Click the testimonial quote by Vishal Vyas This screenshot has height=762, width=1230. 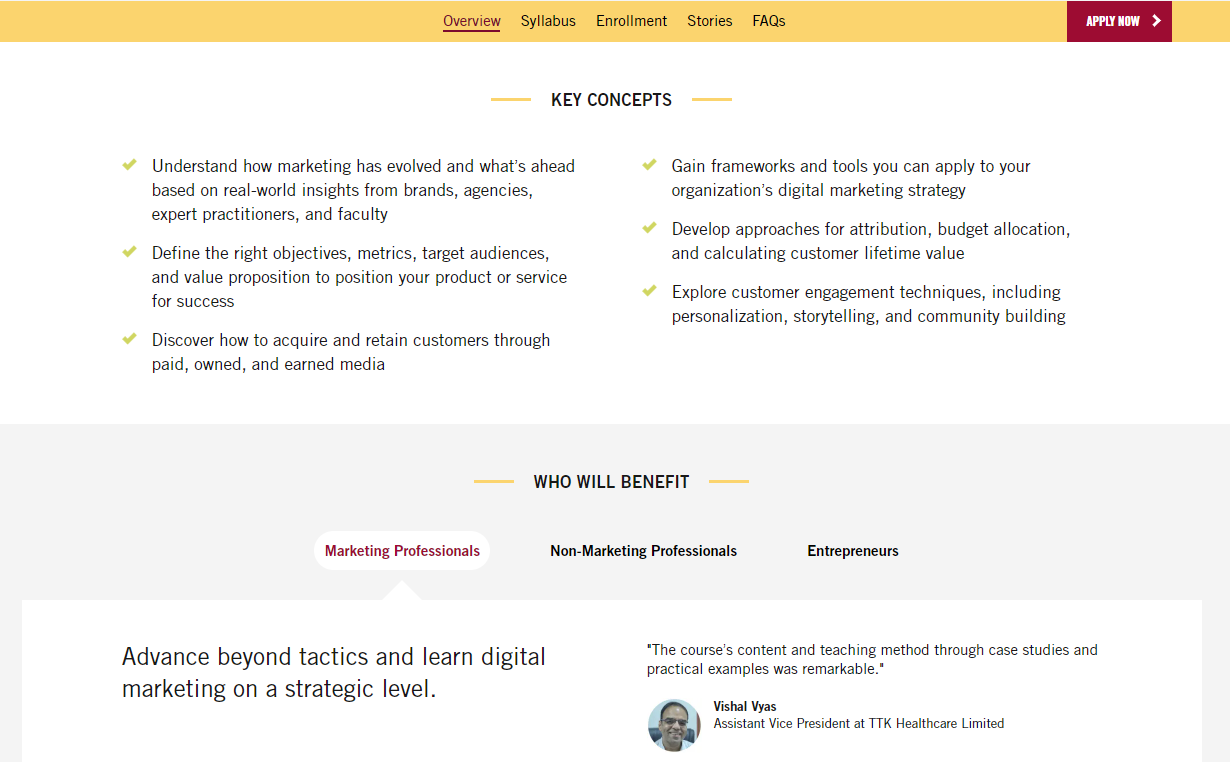[872, 658]
